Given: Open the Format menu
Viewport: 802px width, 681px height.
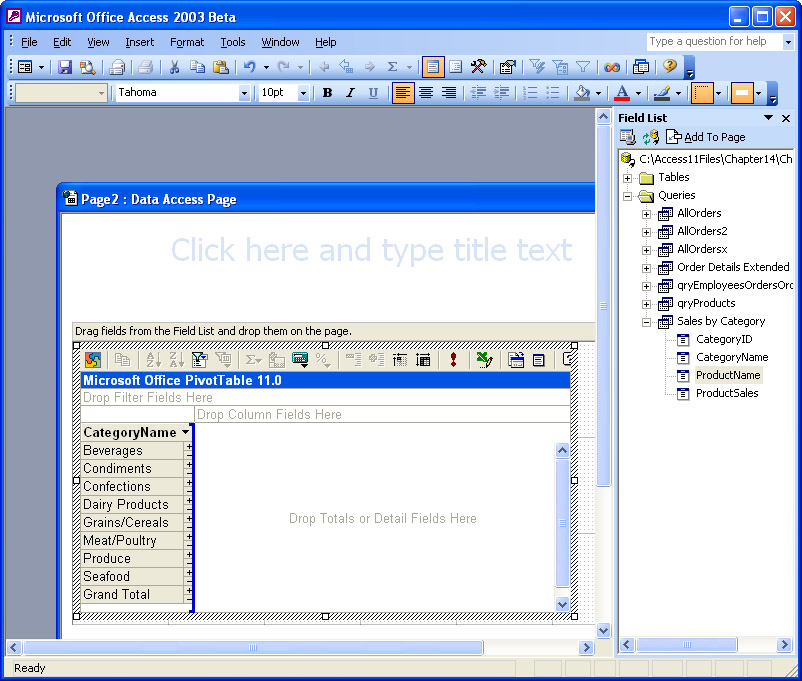Looking at the screenshot, I should (x=186, y=42).
